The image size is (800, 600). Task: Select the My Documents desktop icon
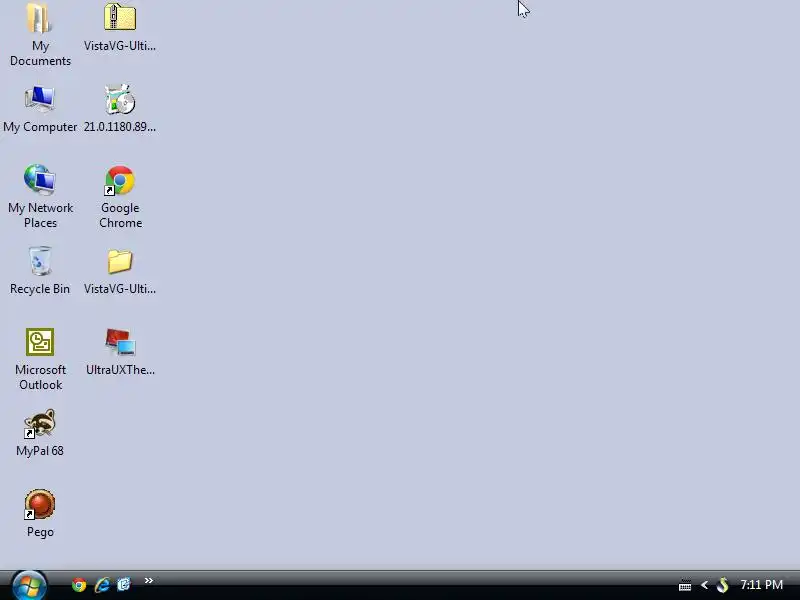(x=40, y=35)
